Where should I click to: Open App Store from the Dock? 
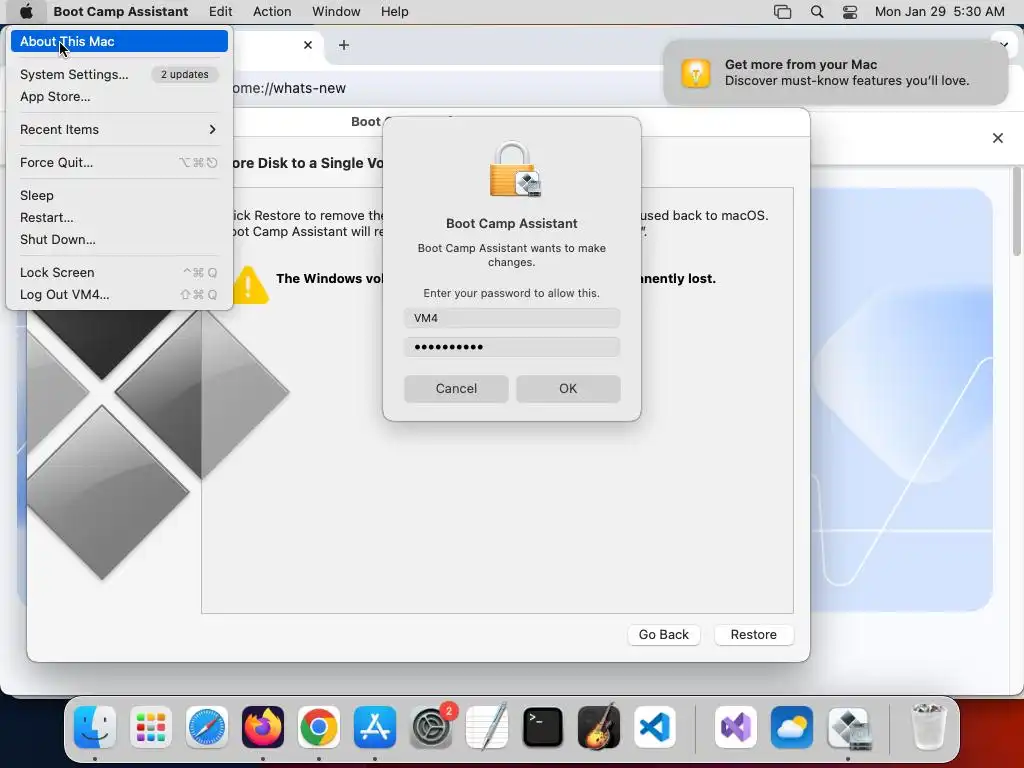375,727
